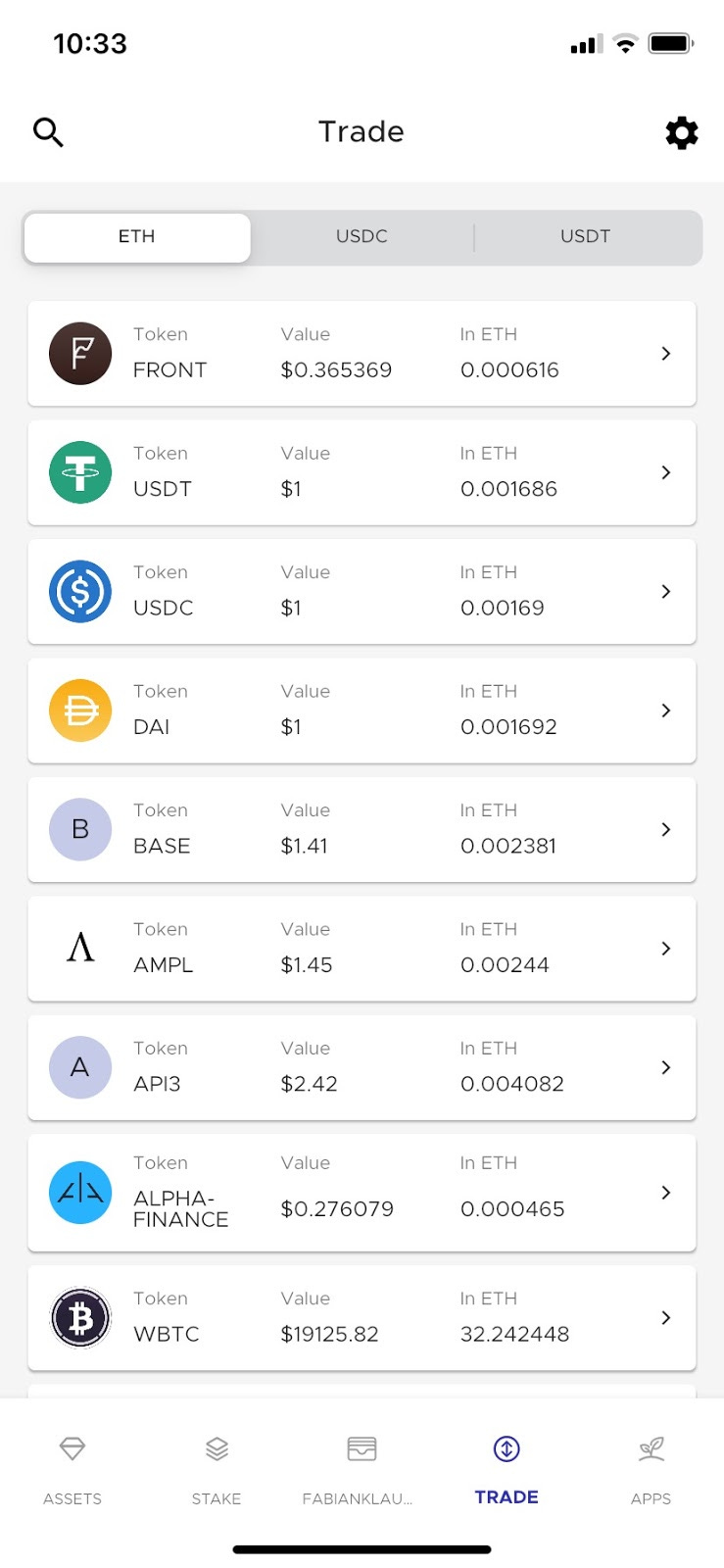
Task: Expand the USDT row chevron
Action: 666,472
